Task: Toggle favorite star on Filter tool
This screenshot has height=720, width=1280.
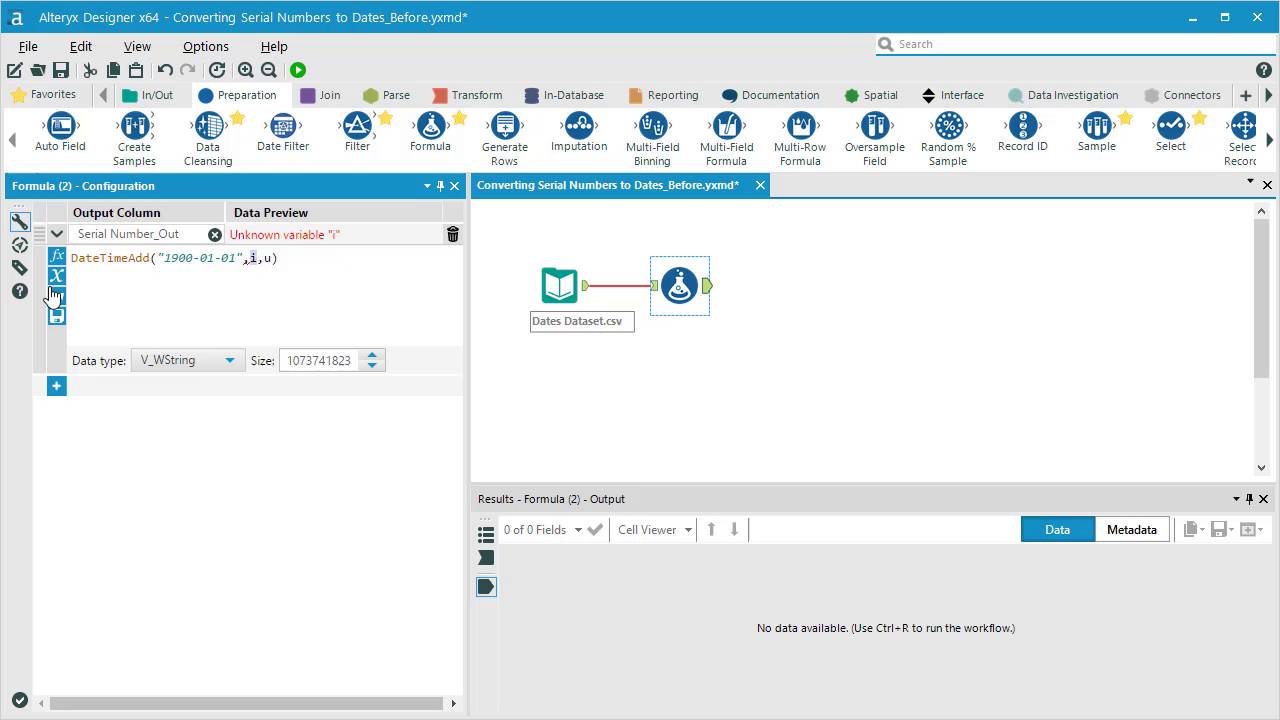Action: tap(385, 118)
